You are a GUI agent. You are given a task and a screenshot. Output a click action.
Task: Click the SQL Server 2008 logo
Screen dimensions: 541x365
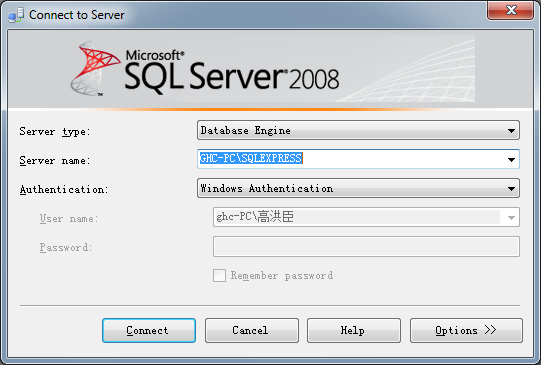(205, 69)
